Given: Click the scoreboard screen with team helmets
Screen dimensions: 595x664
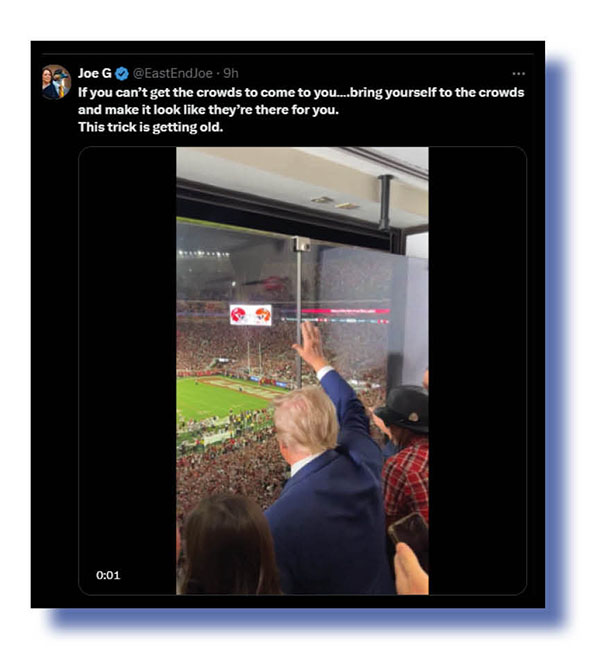Looking at the screenshot, I should [251, 315].
